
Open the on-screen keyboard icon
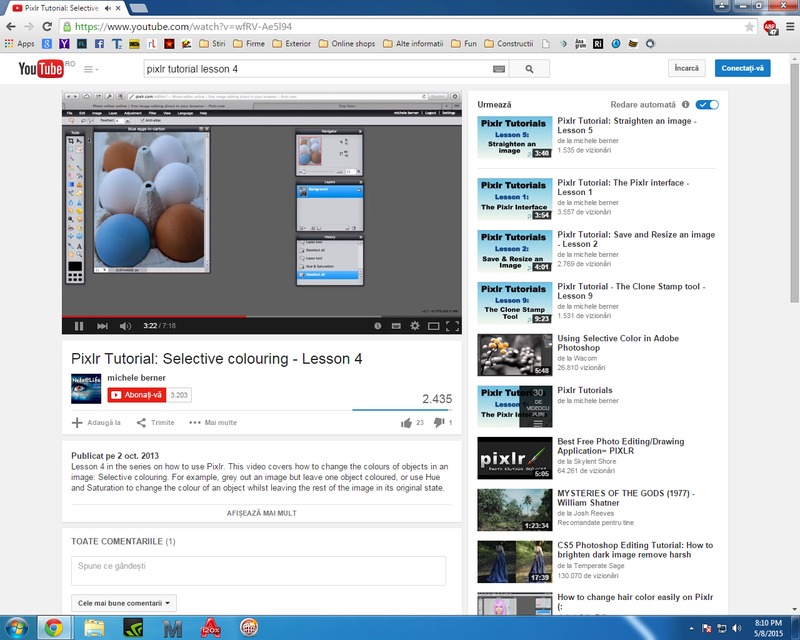499,69
